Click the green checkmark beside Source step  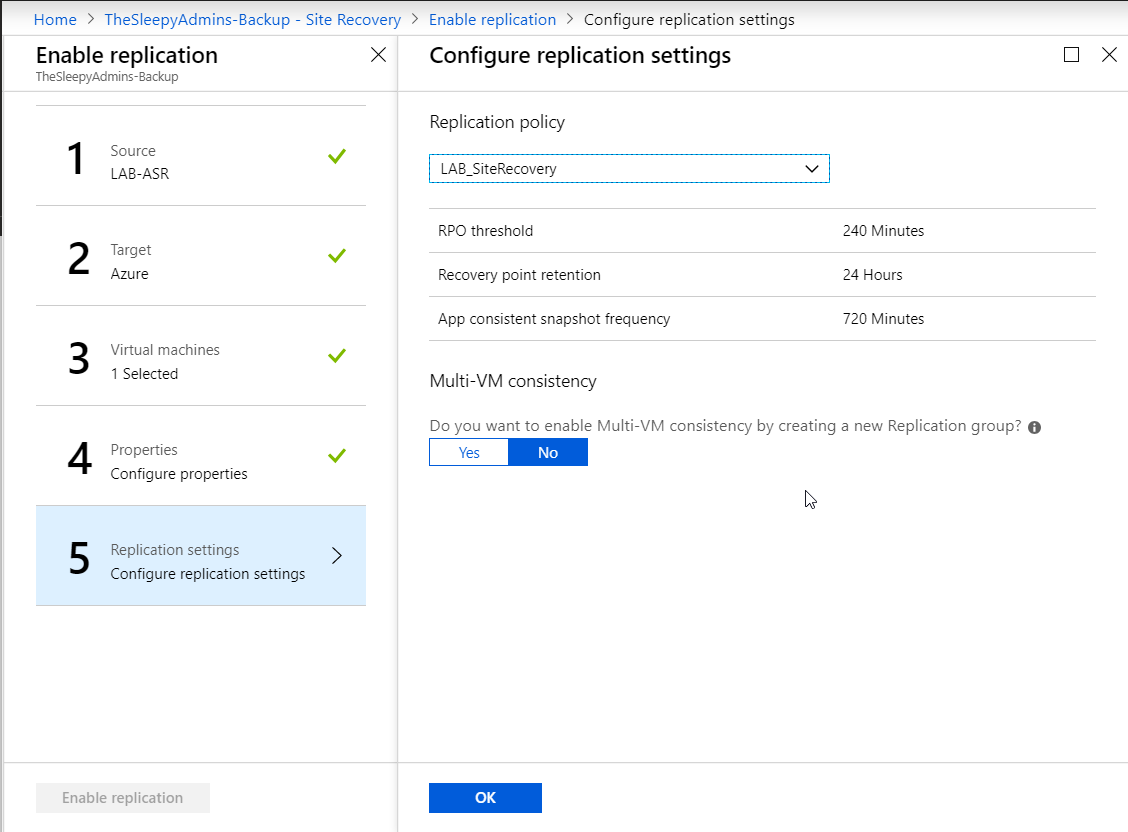coord(337,156)
